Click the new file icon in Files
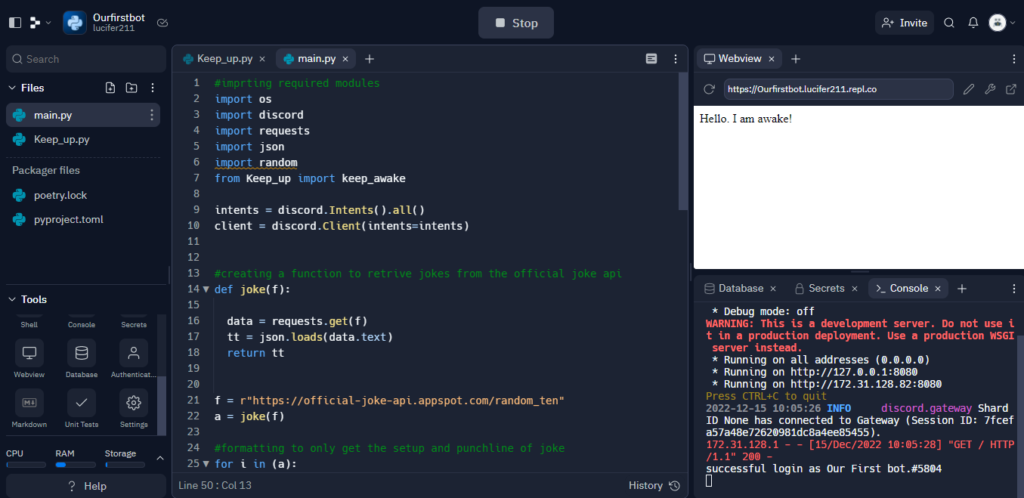Image resolution: width=1024 pixels, height=498 pixels. click(x=110, y=88)
